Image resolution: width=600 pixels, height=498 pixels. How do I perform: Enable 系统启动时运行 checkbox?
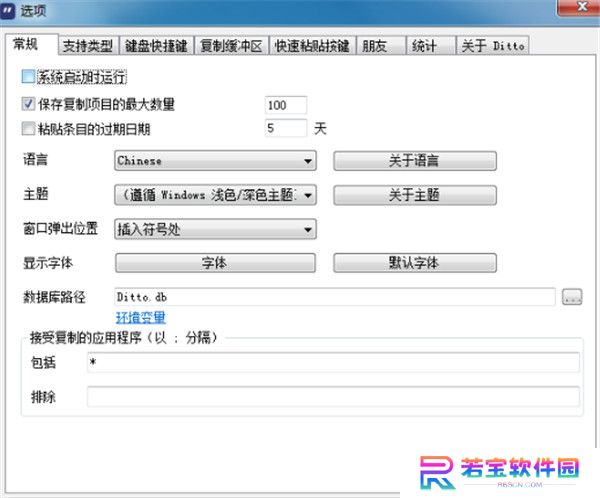pos(28,77)
